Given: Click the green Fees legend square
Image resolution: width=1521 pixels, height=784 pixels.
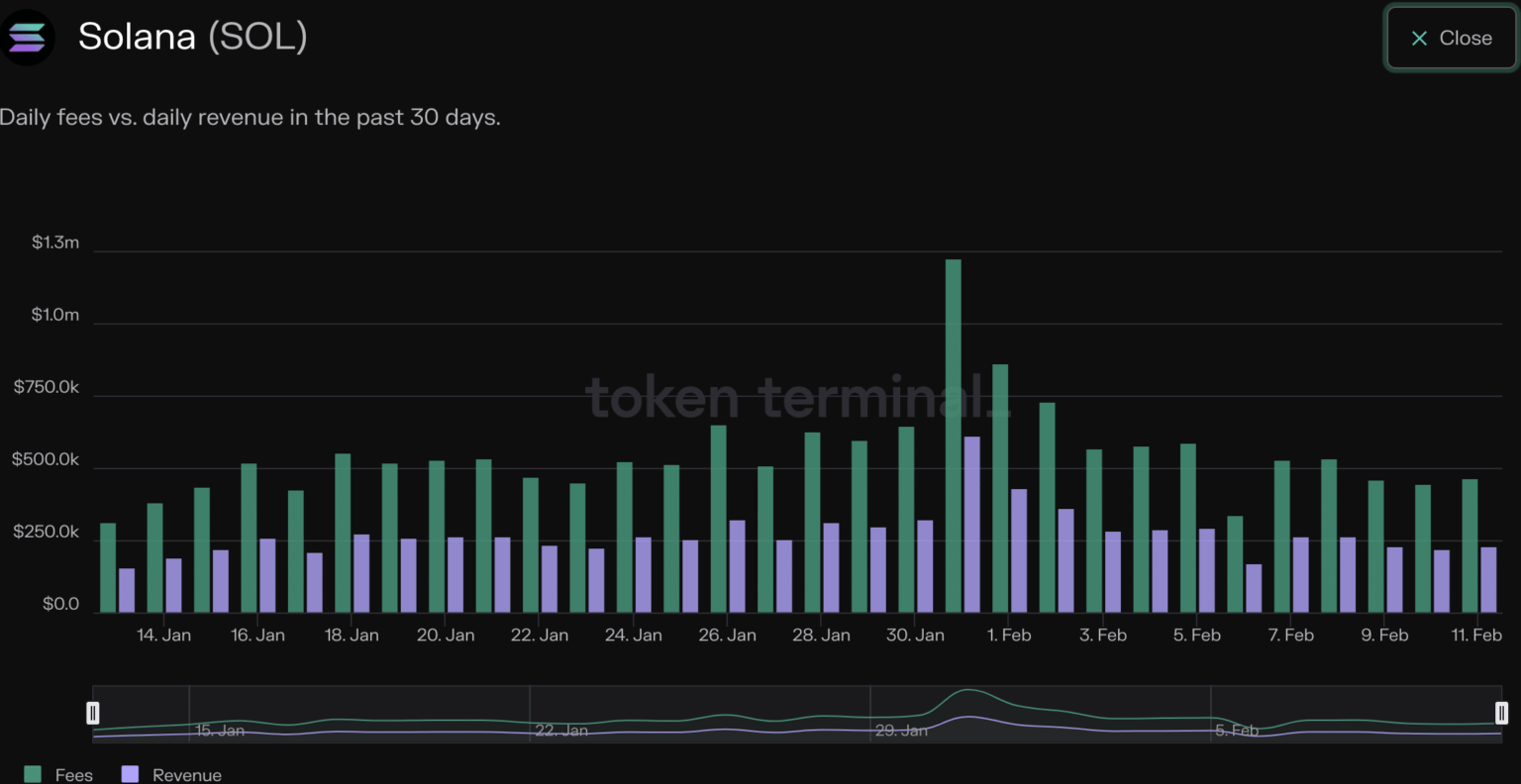Looking at the screenshot, I should pos(33,774).
